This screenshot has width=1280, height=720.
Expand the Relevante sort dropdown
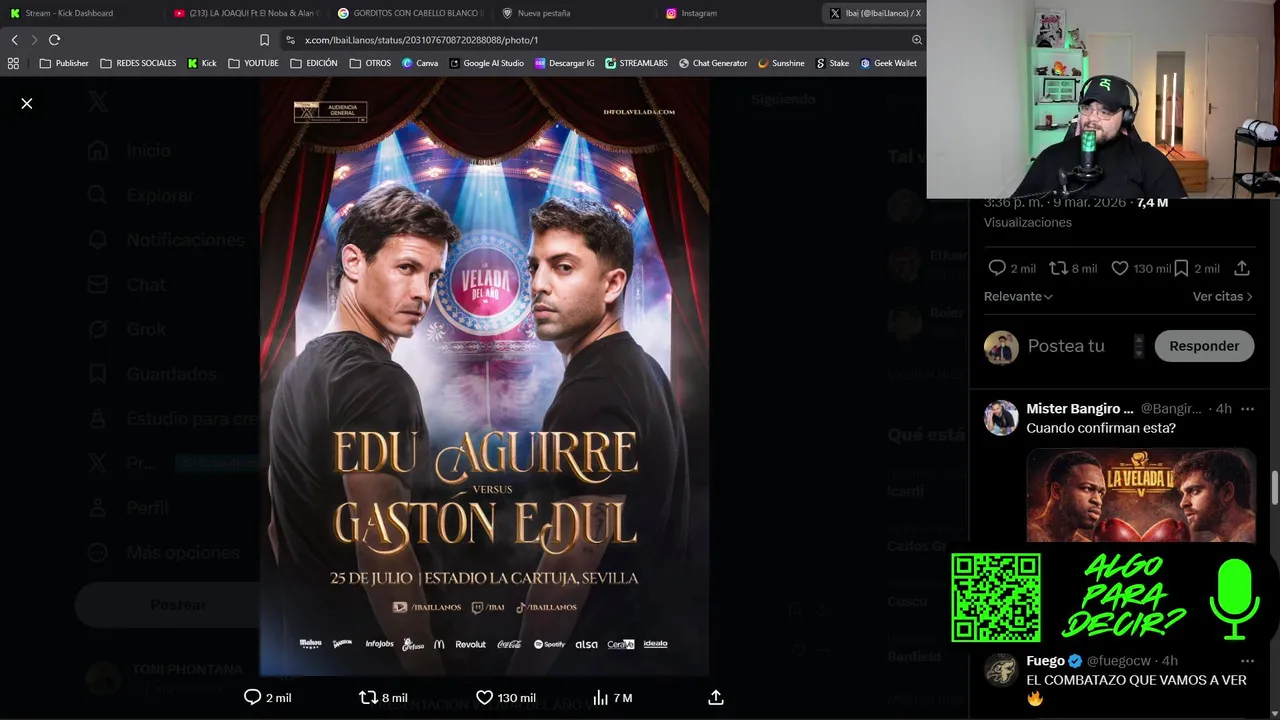point(1018,296)
